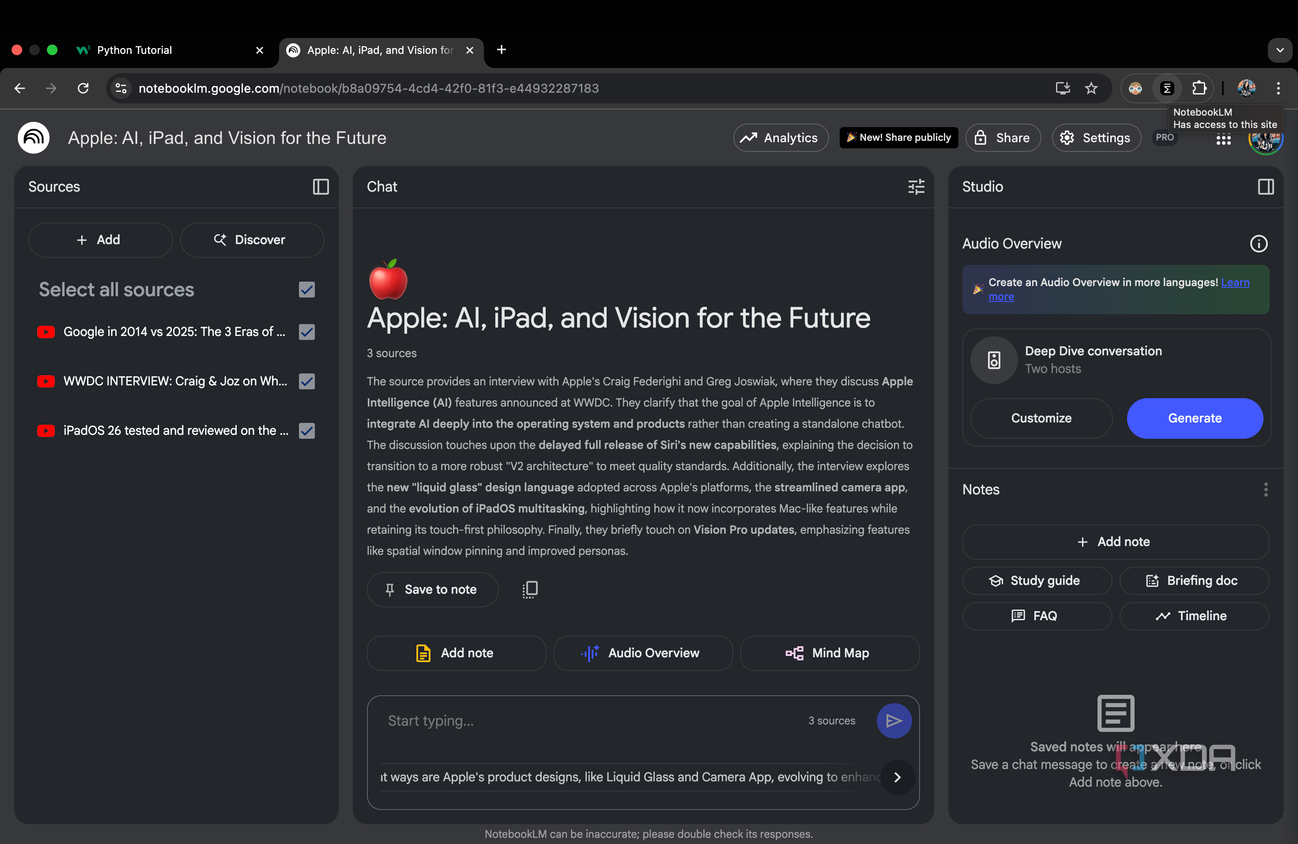Click Audio Overview button in Chat
1298x844 pixels.
point(643,653)
